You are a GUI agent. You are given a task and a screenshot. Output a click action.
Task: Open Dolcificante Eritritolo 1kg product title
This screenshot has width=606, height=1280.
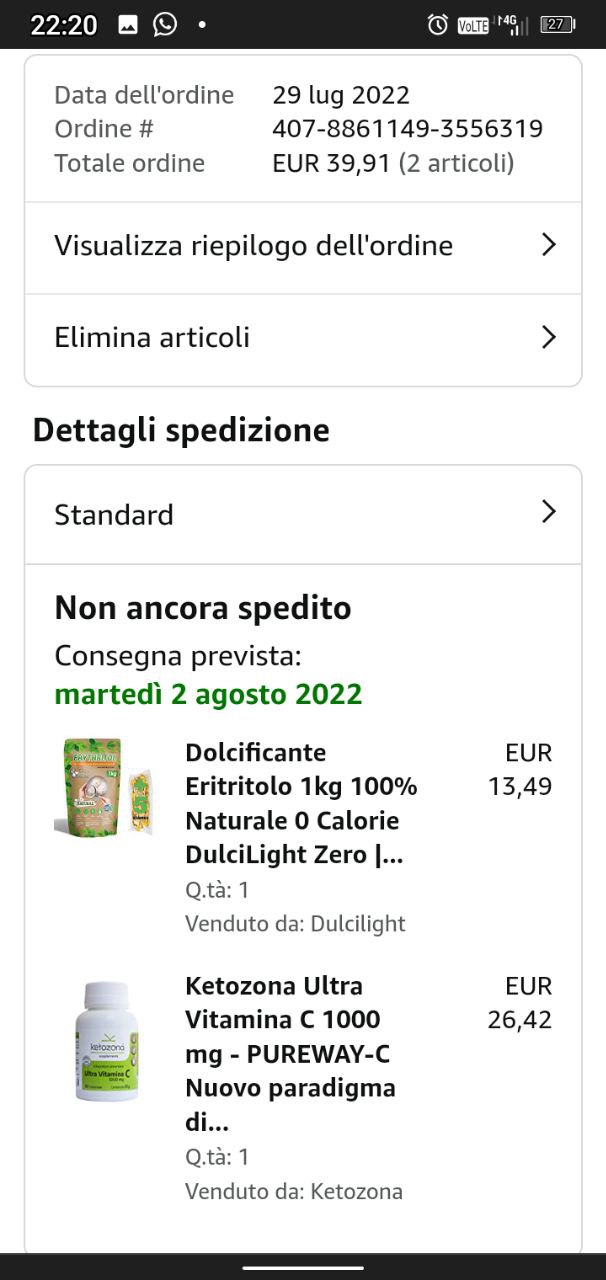tap(301, 803)
